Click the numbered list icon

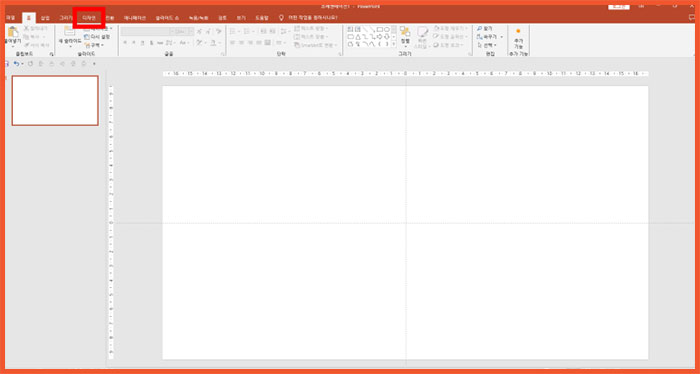point(246,31)
